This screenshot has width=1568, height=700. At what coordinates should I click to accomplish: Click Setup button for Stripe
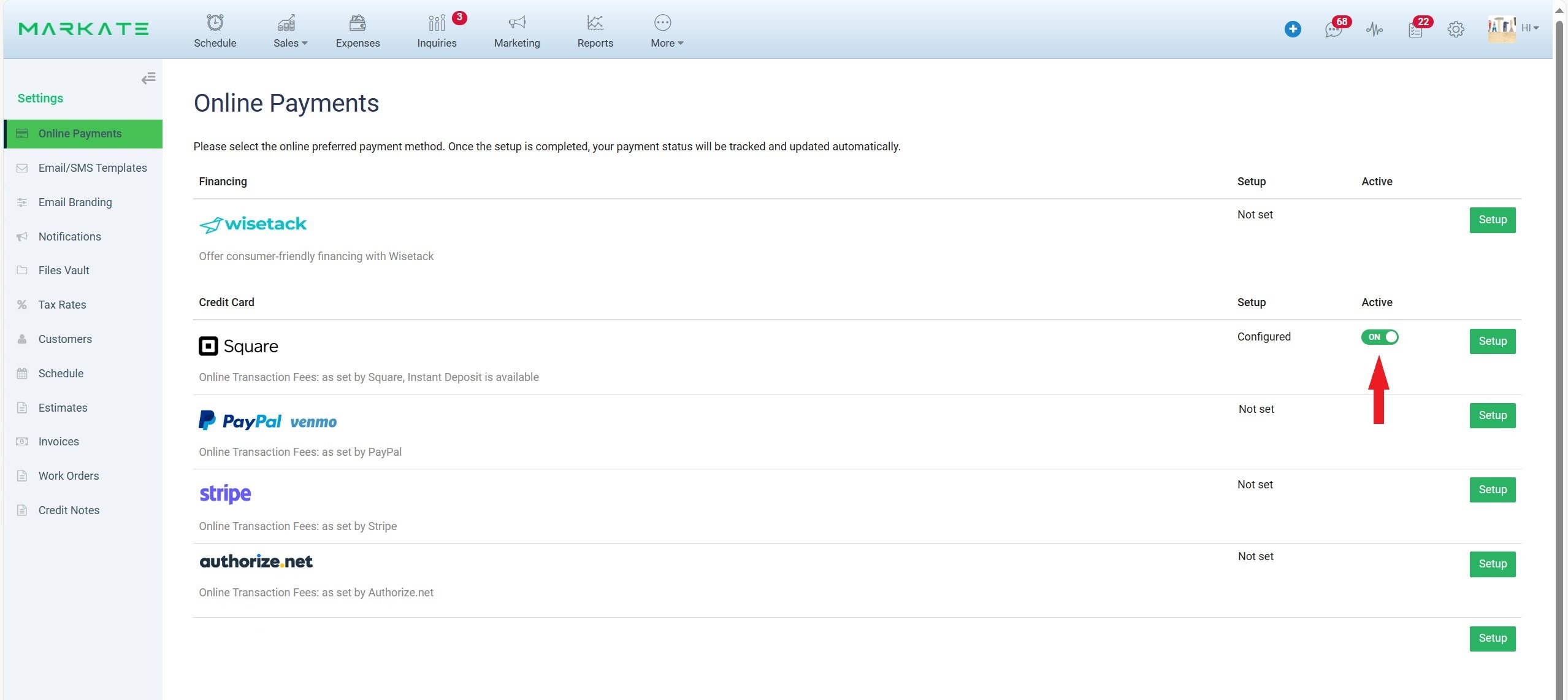pyautogui.click(x=1492, y=490)
